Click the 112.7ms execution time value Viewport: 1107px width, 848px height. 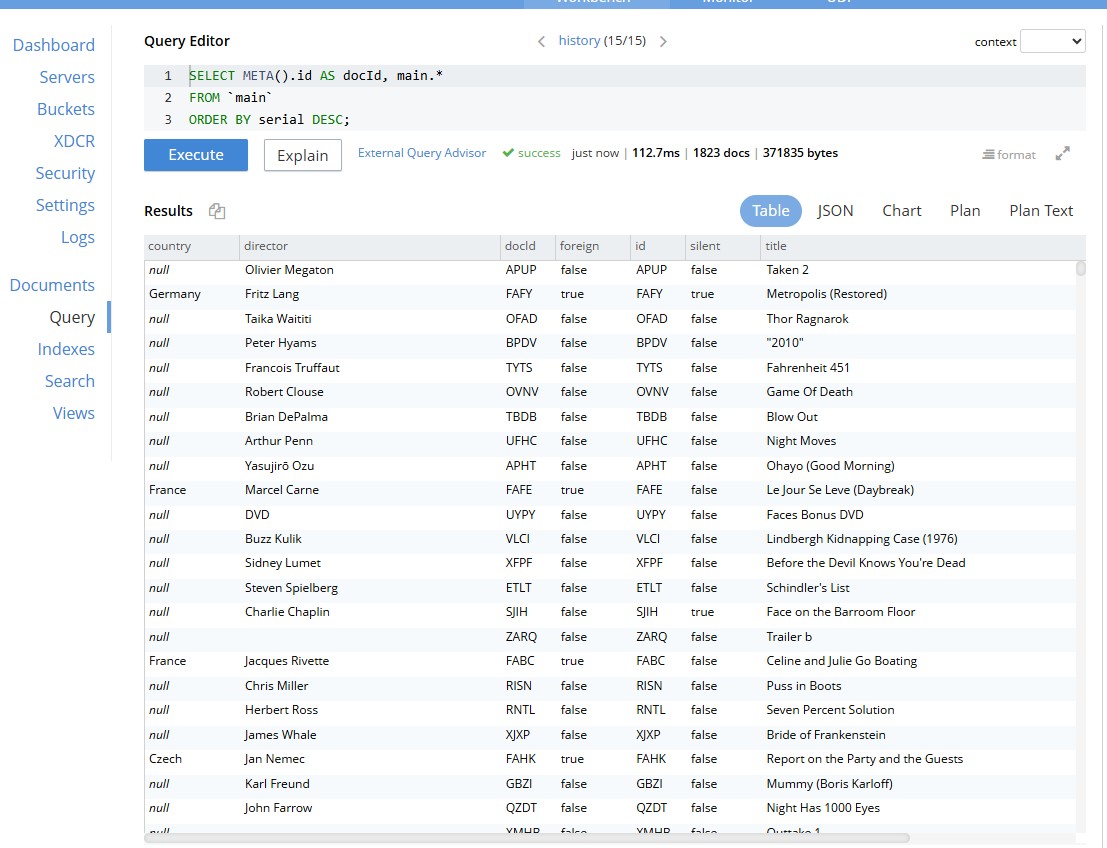tap(655, 153)
